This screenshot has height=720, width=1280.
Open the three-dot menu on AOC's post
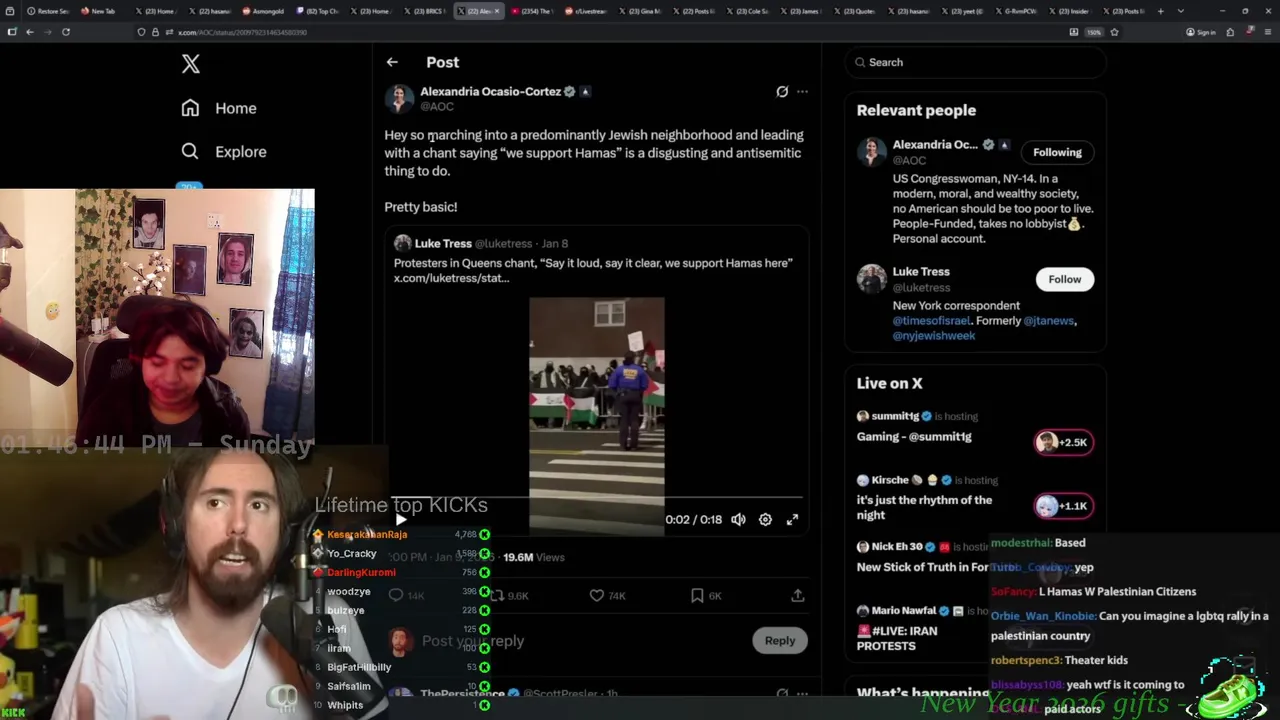coord(802,91)
